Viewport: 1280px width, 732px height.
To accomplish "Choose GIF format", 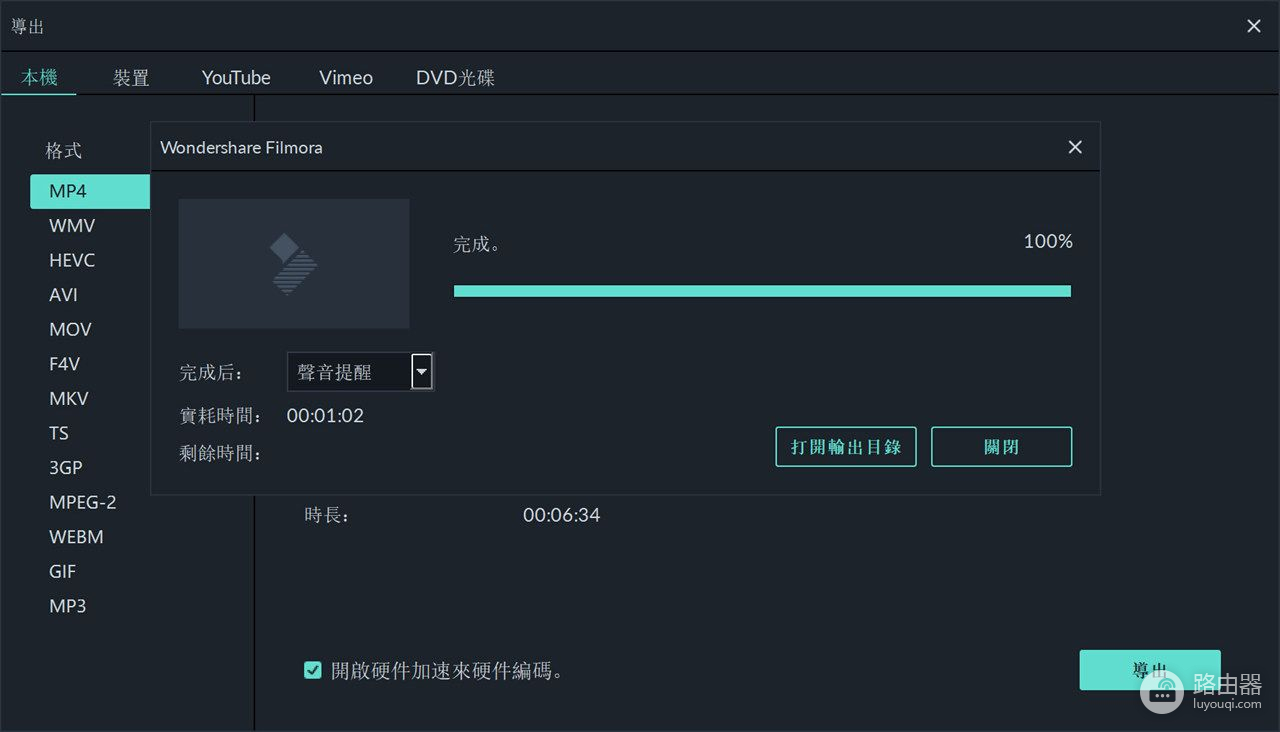I will tap(63, 571).
